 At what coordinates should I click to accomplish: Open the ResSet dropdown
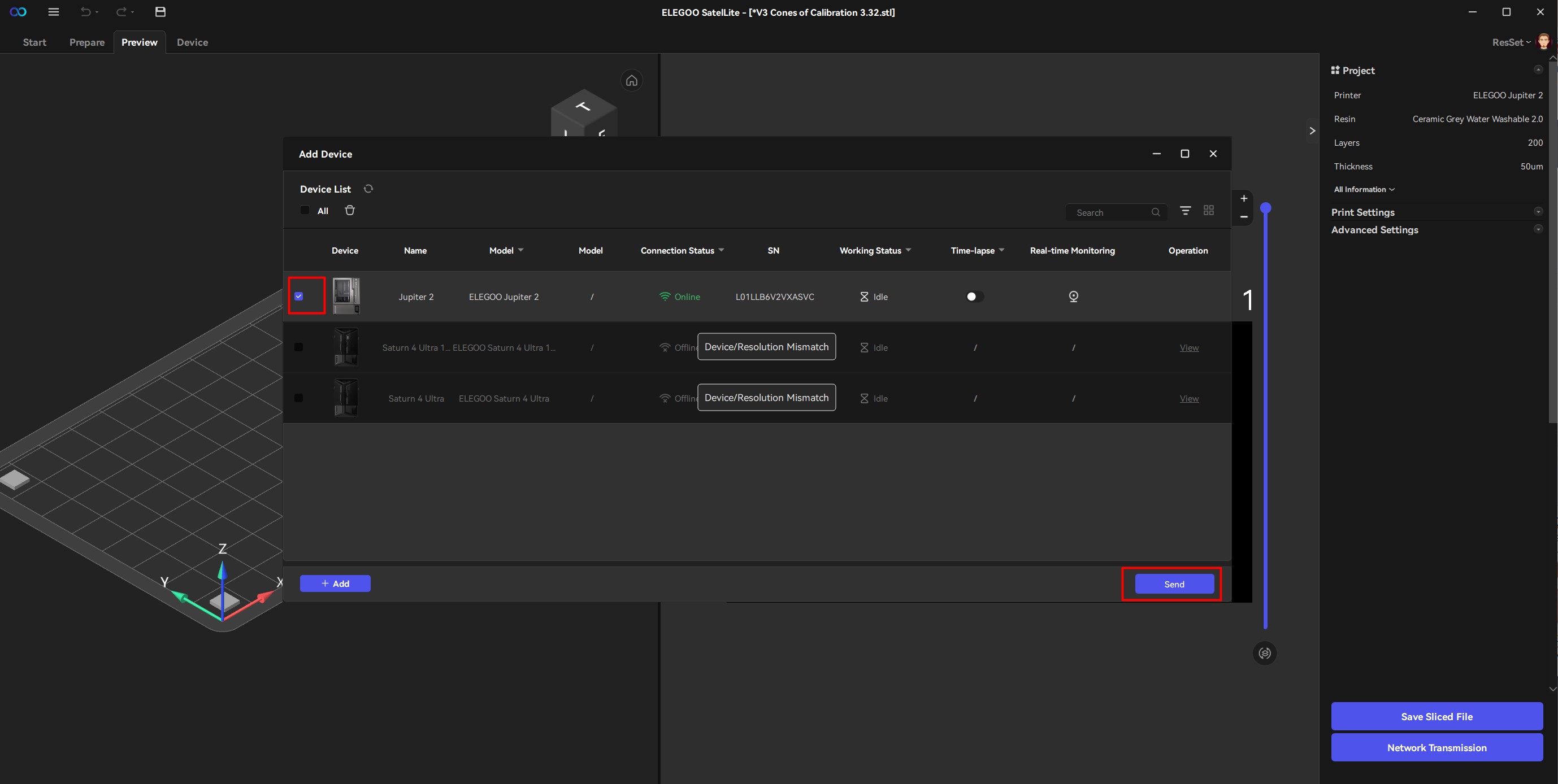[1511, 42]
